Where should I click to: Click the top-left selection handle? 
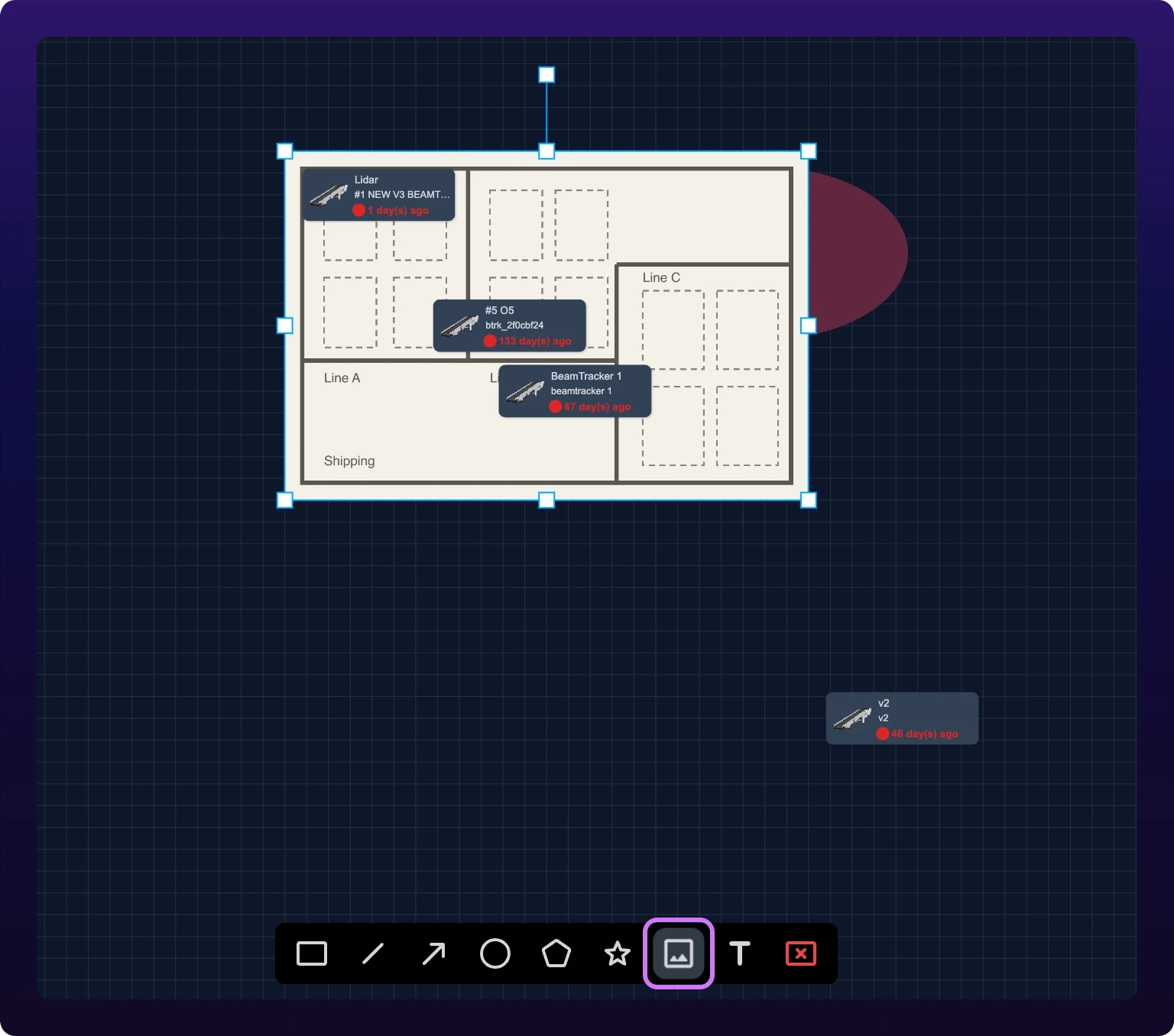284,151
